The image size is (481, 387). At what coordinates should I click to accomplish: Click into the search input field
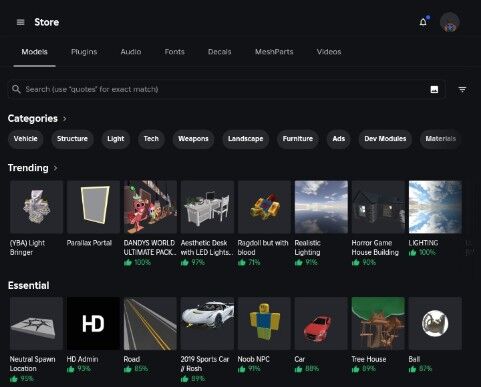[227, 89]
